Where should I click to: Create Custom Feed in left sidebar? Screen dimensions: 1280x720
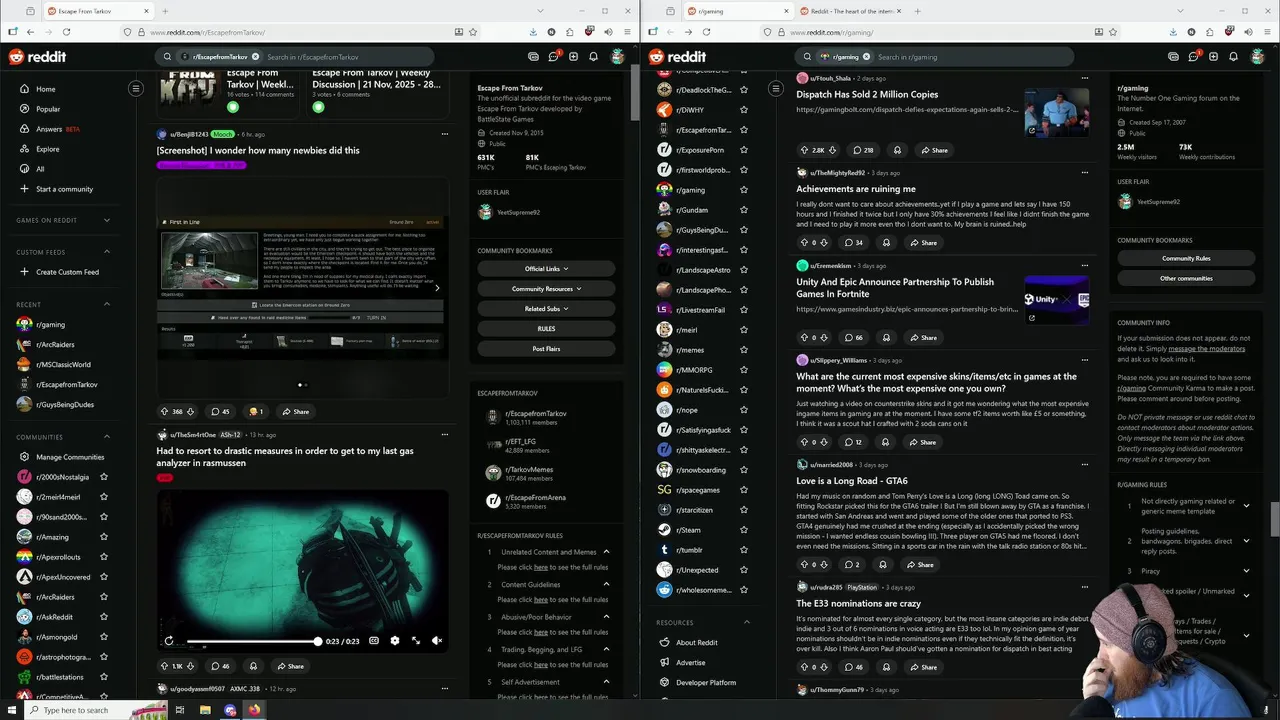tap(68, 272)
